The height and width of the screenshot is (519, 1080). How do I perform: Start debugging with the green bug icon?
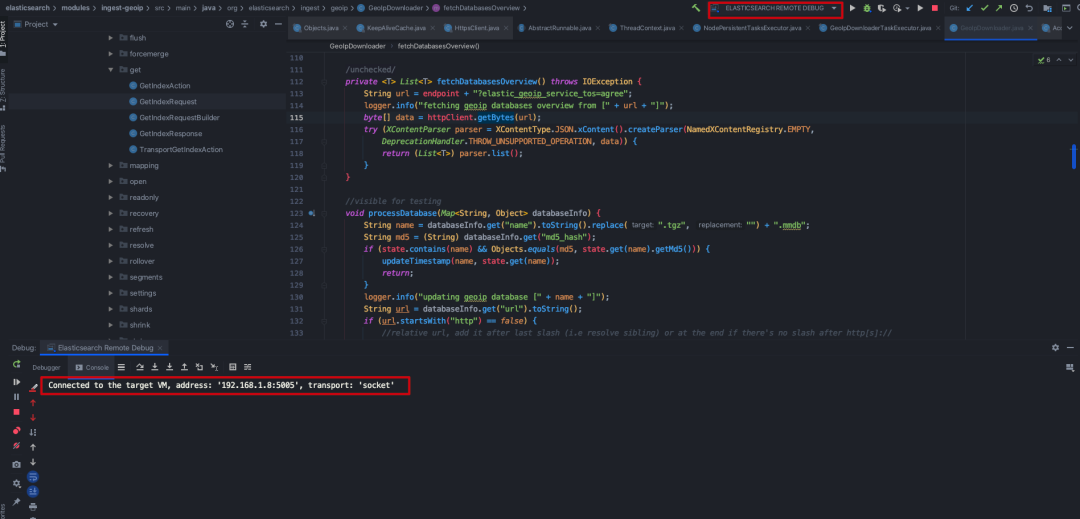tap(867, 8)
